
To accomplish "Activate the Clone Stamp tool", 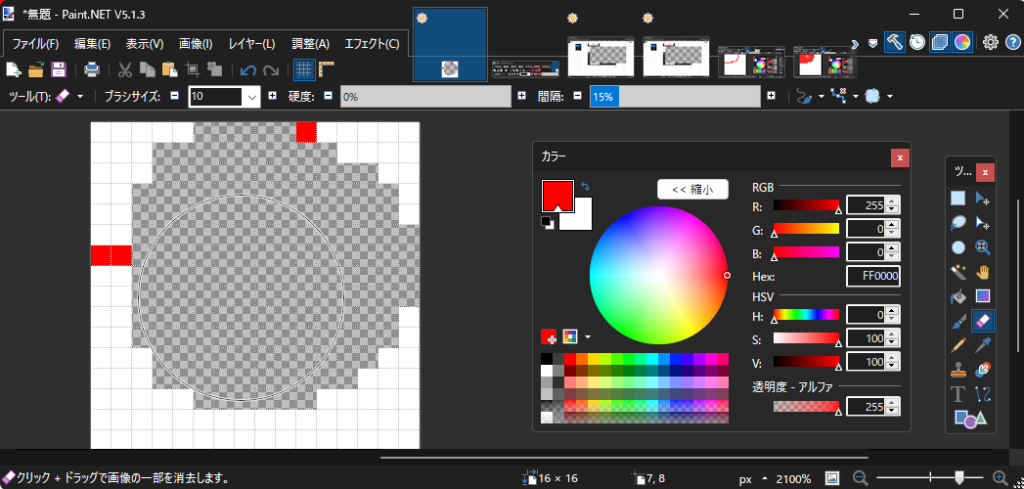I will (958, 370).
